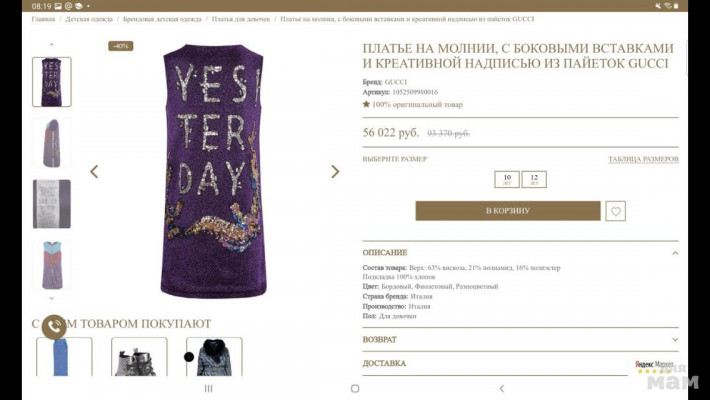Tap Android back navigation icon
Viewport: 710px width, 400px height.
pos(501,388)
